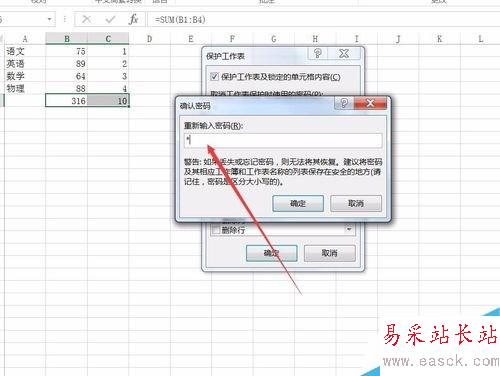
Task: Select column L header
Action: 480,39
